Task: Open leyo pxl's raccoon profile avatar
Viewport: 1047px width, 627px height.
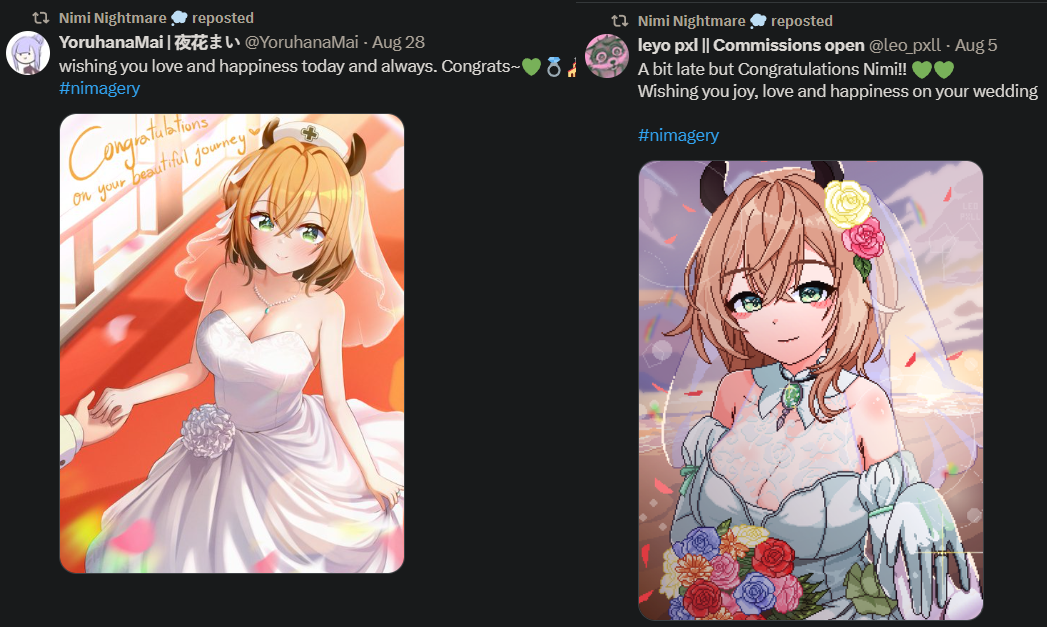Action: pyautogui.click(x=607, y=56)
